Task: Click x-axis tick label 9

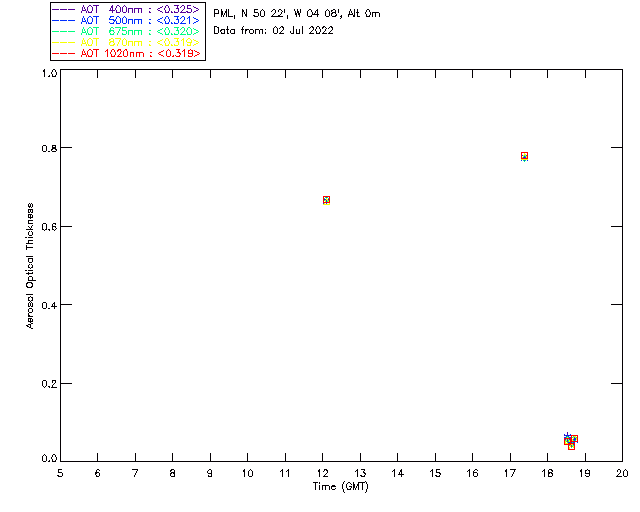Action: click(210, 473)
